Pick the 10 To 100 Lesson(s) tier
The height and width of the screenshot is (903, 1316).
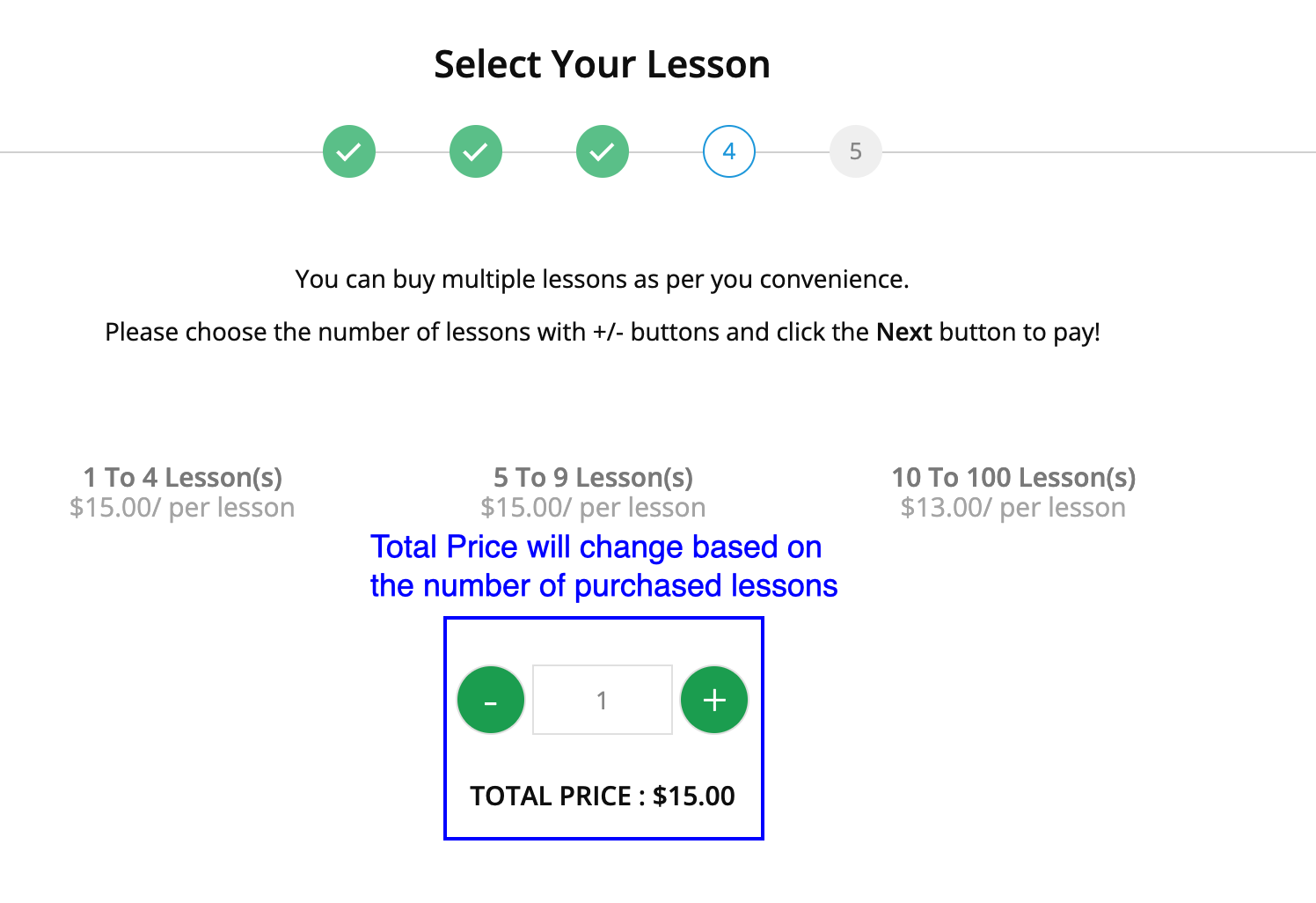pyautogui.click(x=1013, y=477)
